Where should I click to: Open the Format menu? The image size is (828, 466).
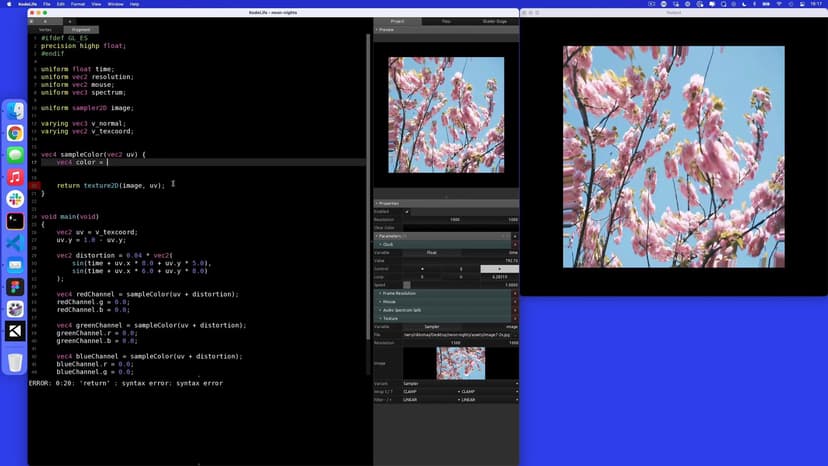pos(79,4)
